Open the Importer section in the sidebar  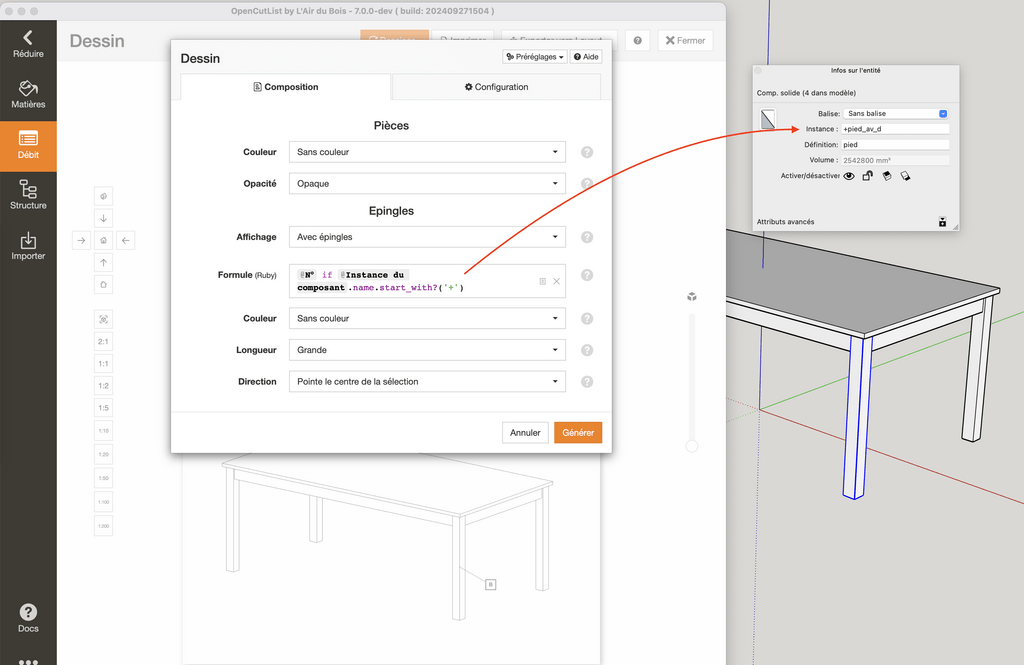[28, 246]
